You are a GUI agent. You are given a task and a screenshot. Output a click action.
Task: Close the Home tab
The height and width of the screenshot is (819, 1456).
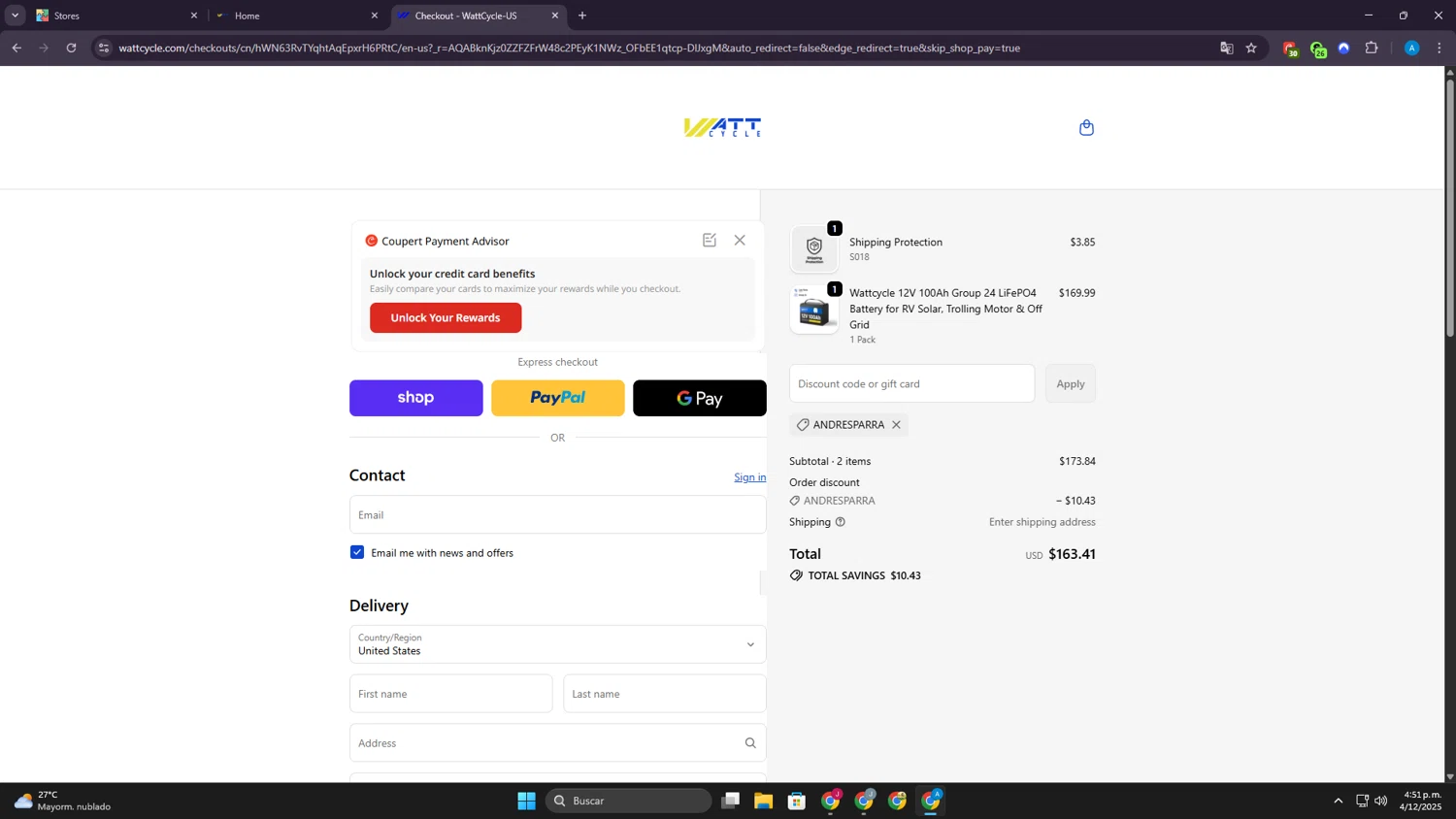coord(374,16)
